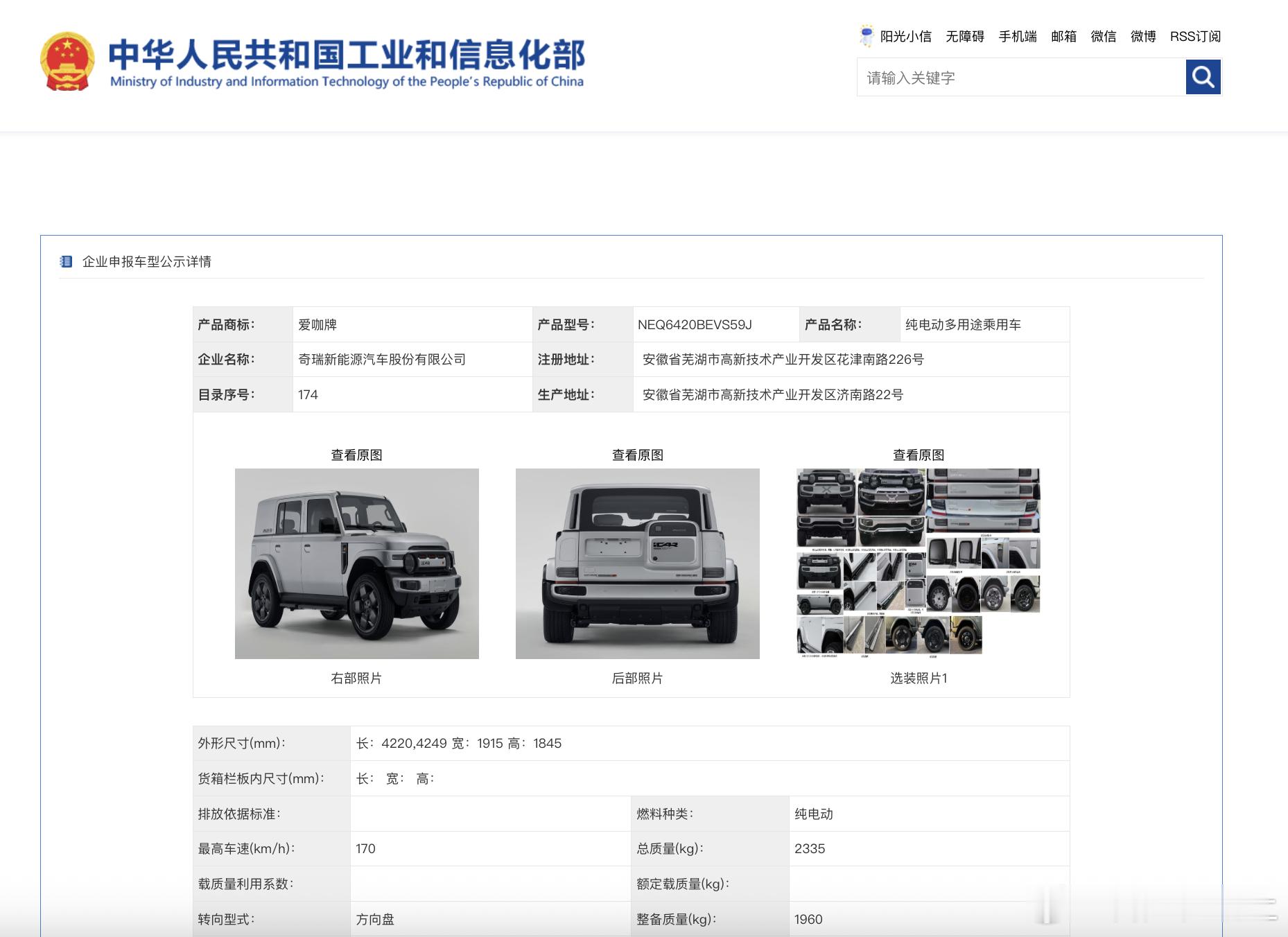Click 查看原图 above the right-side photo
Image resolution: width=1288 pixels, height=937 pixels.
356,455
